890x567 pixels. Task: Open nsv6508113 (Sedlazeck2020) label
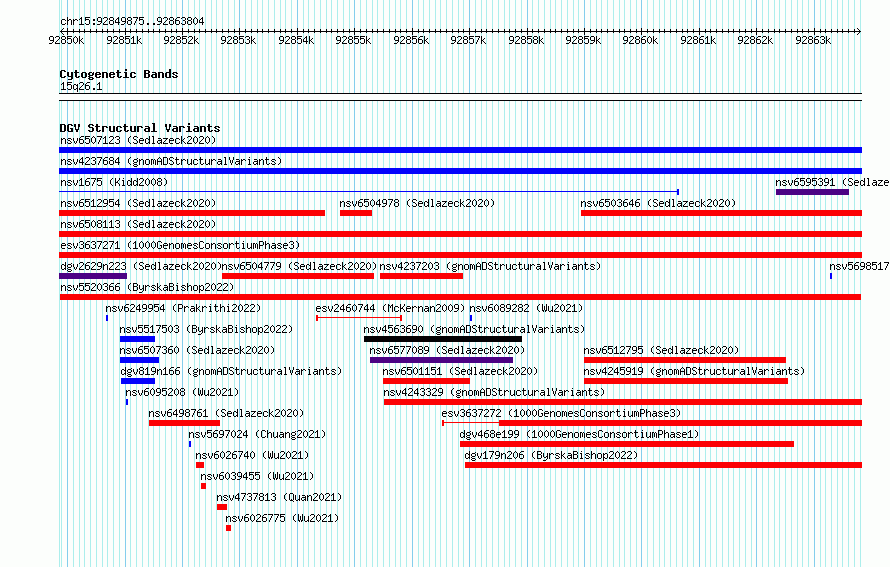(138, 224)
